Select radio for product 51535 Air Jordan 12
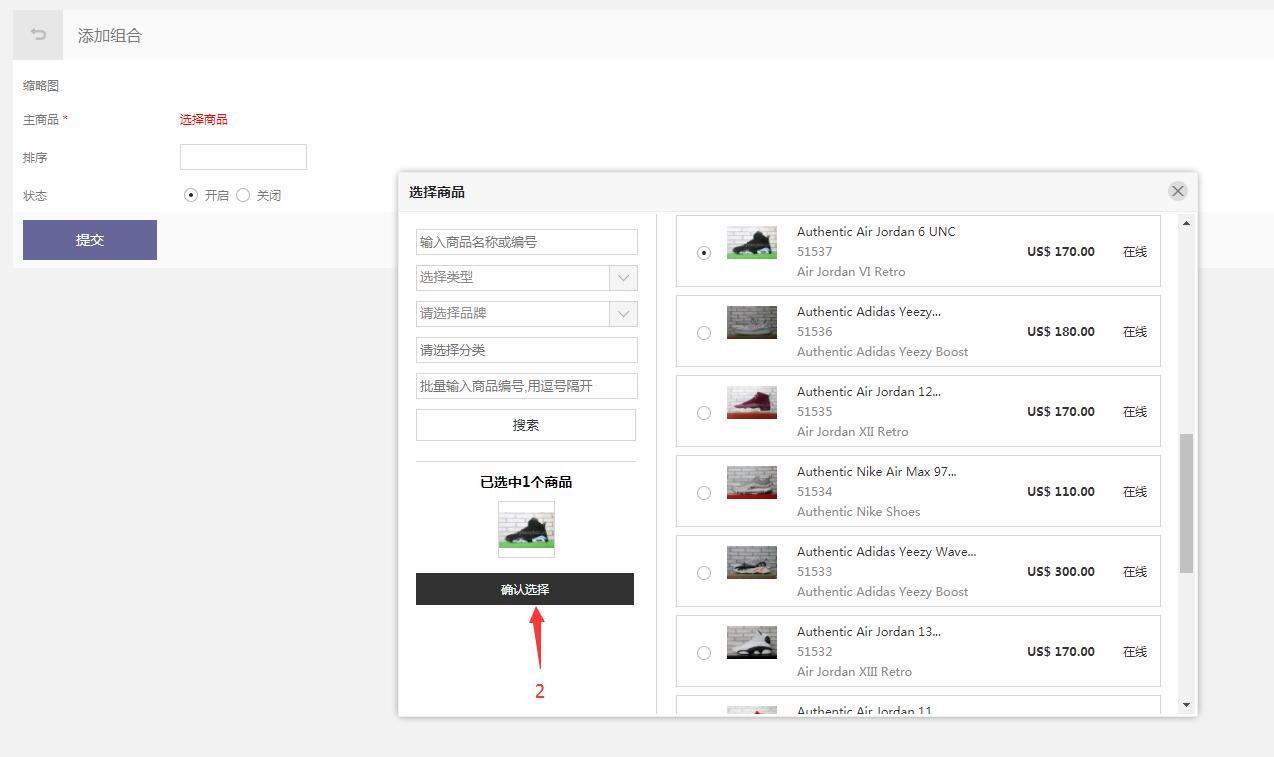Viewport: 1274px width, 757px height. coord(704,413)
